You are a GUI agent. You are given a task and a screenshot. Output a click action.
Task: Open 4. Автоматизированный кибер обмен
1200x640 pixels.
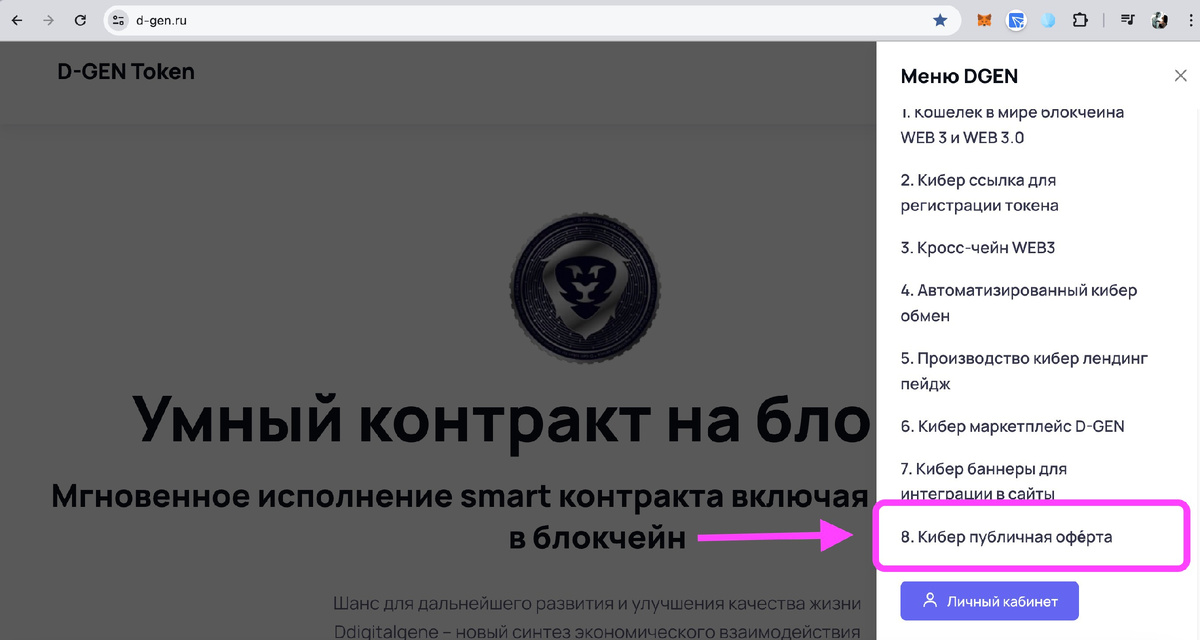click(1019, 303)
